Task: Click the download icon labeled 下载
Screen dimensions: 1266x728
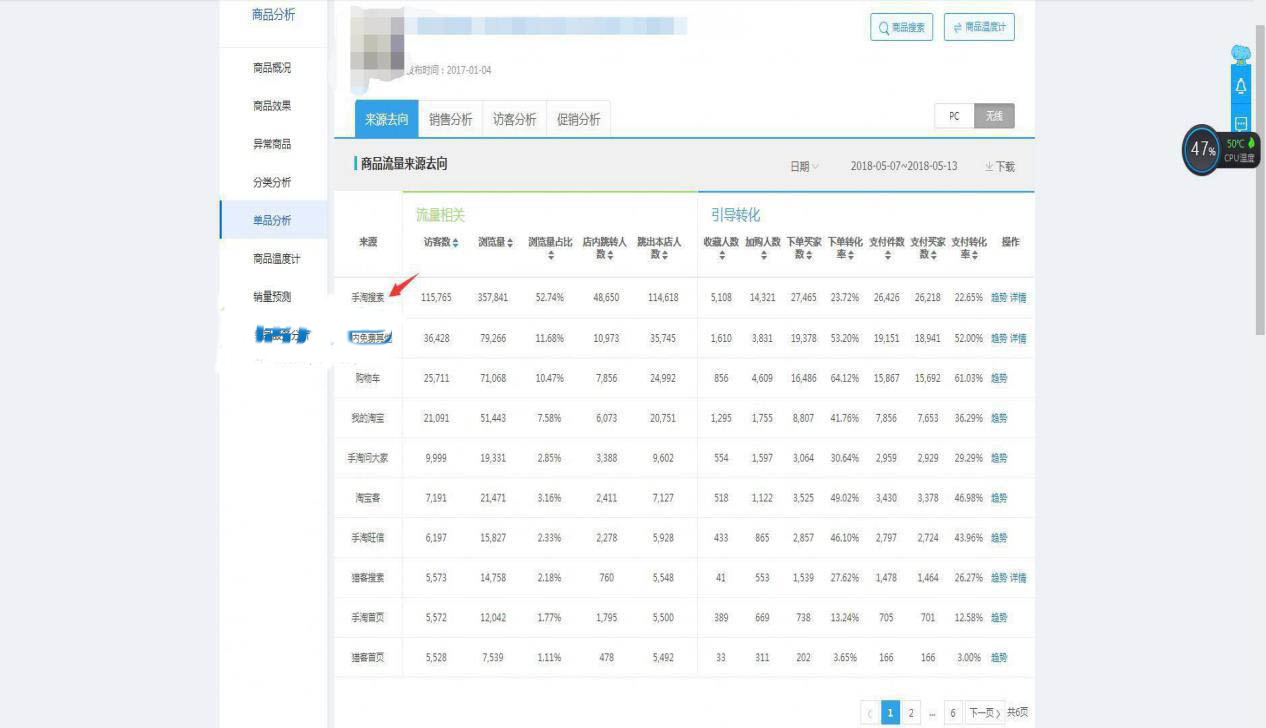Action: (x=999, y=166)
